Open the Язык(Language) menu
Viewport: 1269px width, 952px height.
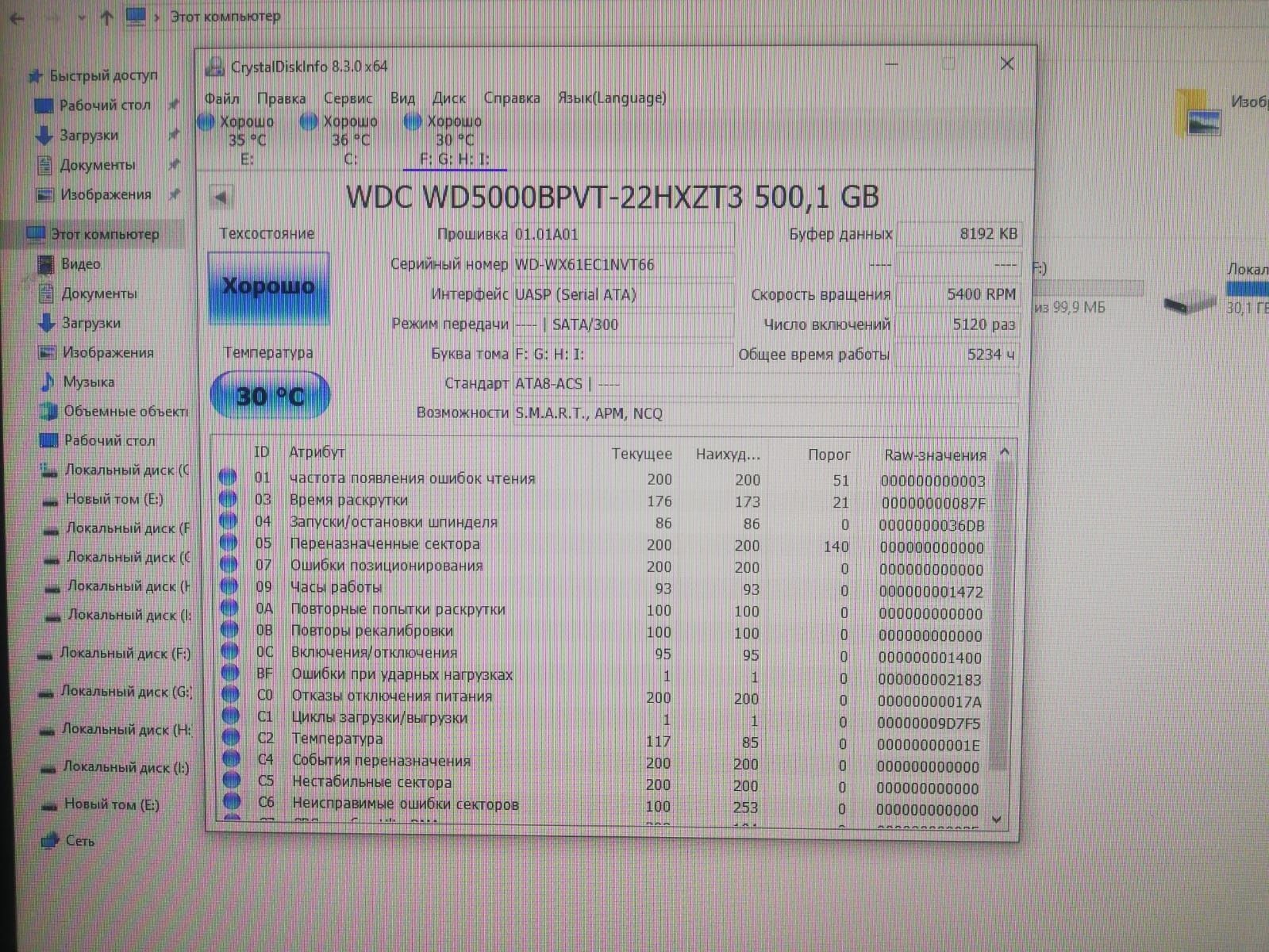[611, 98]
